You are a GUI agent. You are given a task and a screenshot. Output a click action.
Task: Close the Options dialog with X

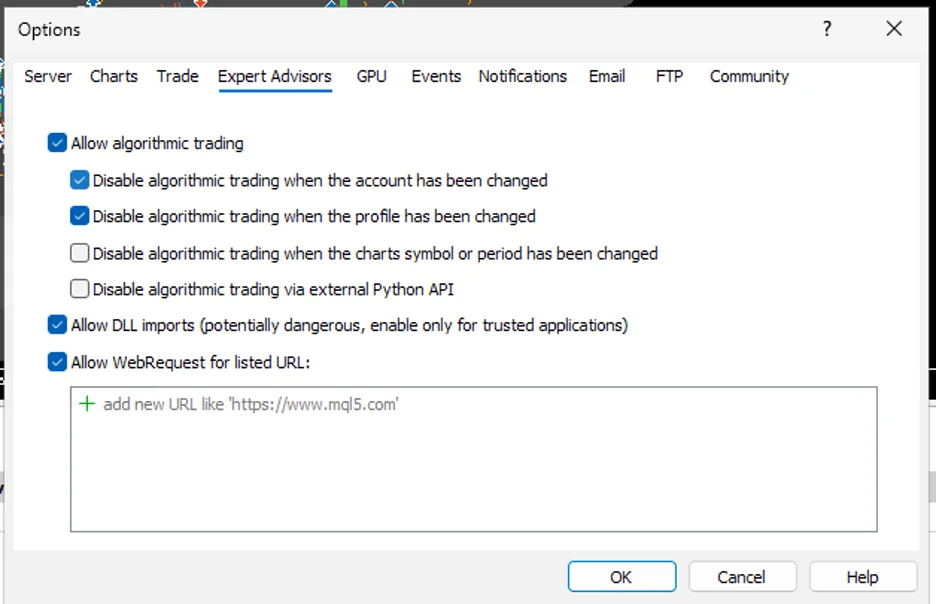click(x=894, y=29)
